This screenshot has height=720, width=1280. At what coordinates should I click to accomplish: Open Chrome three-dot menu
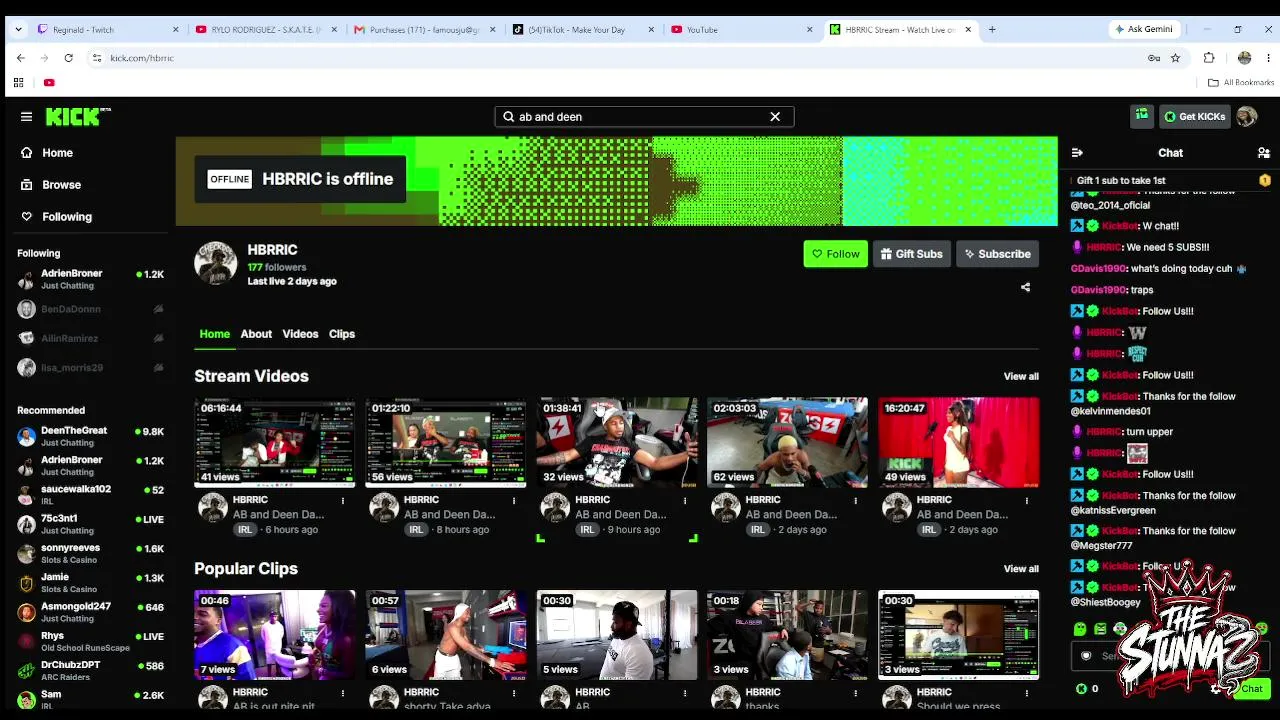[x=1267, y=58]
